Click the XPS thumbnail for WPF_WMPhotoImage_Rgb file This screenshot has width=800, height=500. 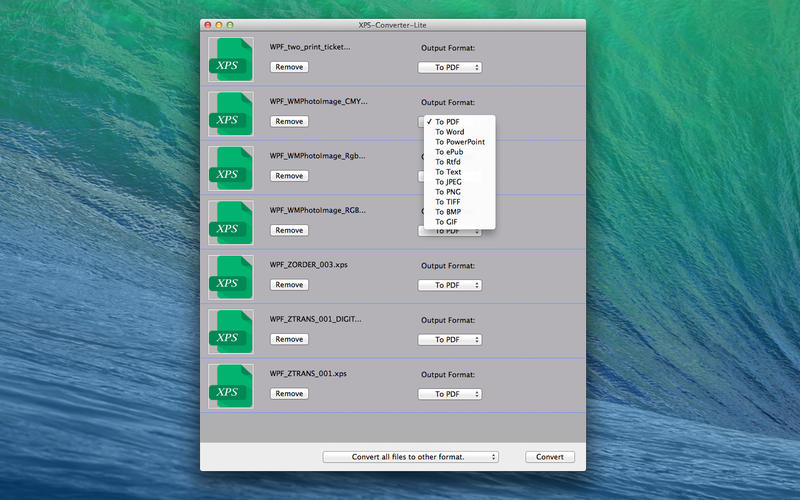pos(230,167)
